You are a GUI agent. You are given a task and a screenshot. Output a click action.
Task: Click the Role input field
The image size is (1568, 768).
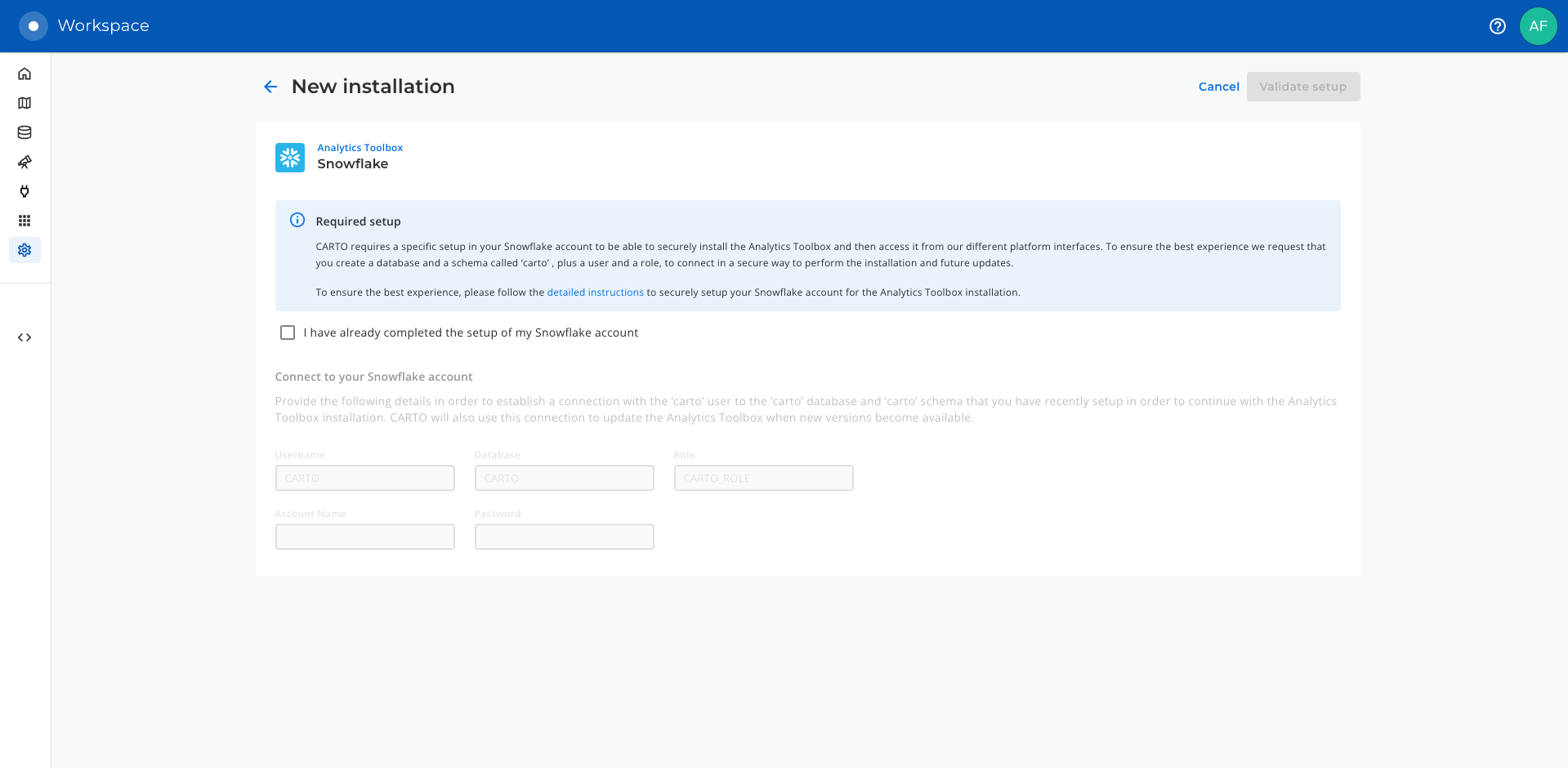[763, 478]
